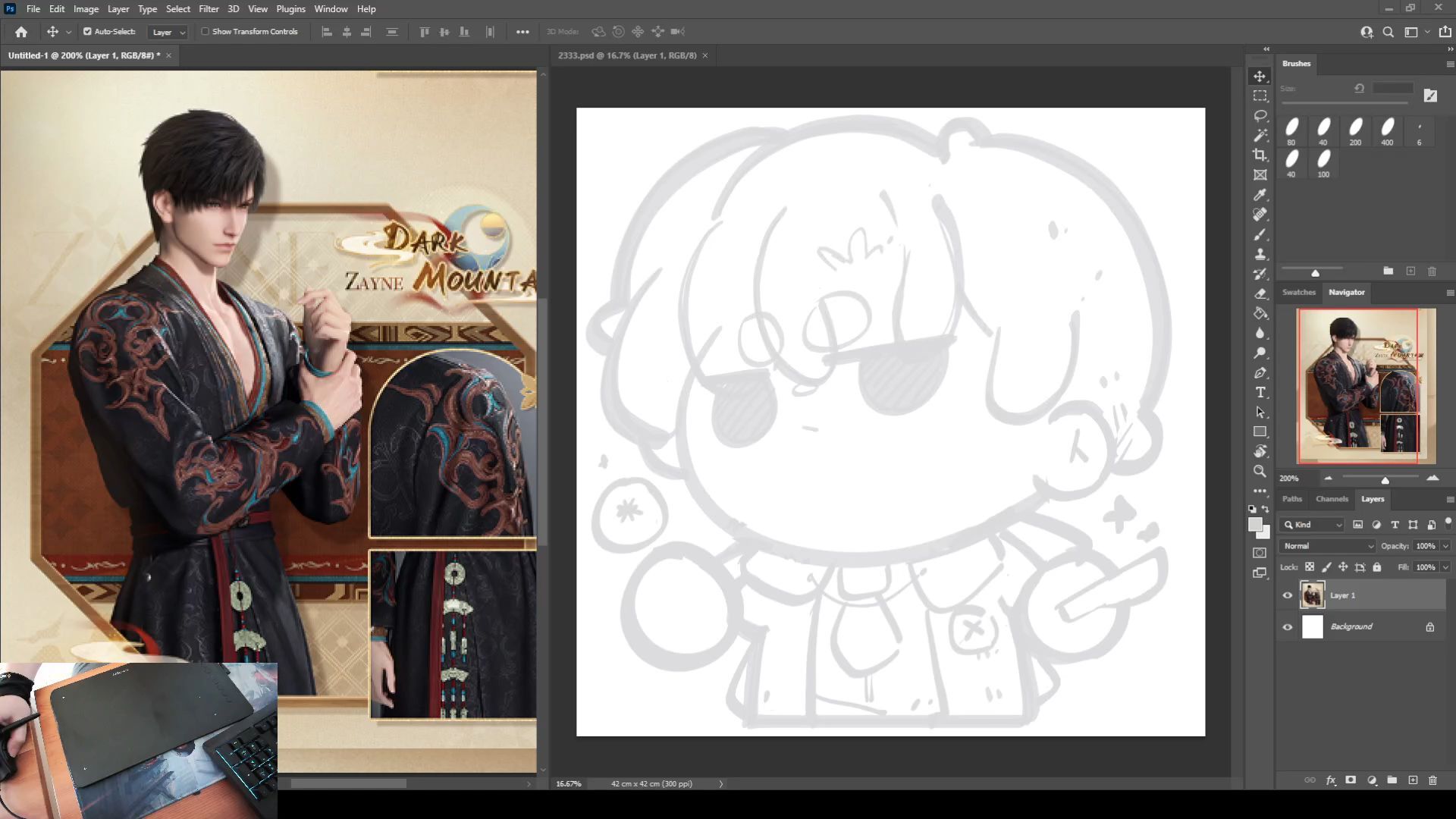The width and height of the screenshot is (1456, 819).
Task: Toggle layer filtering switch on
Action: (x=1448, y=523)
